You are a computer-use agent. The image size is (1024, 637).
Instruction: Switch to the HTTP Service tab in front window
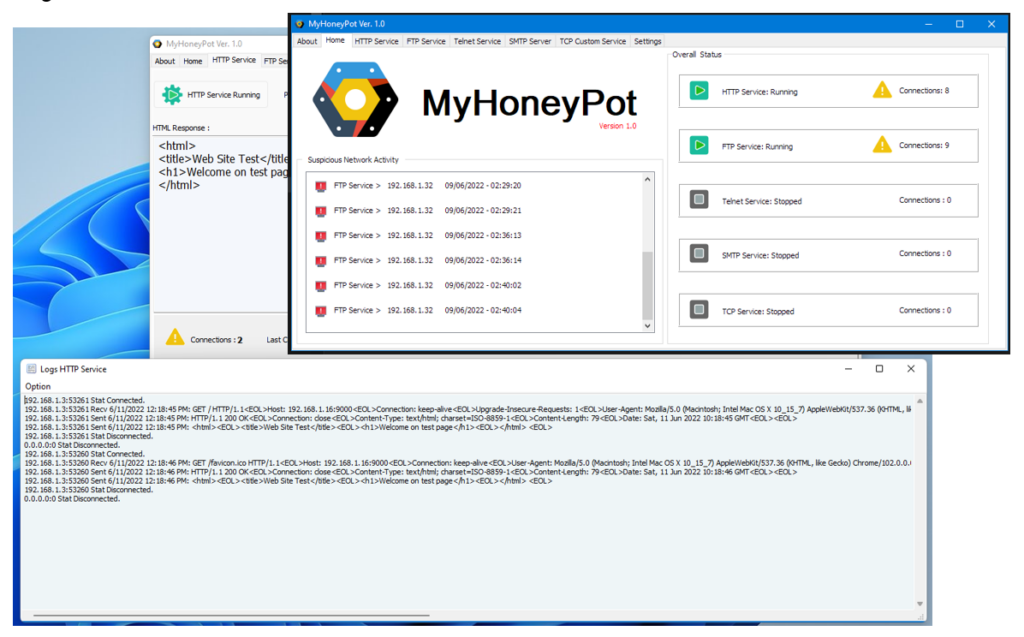(376, 41)
